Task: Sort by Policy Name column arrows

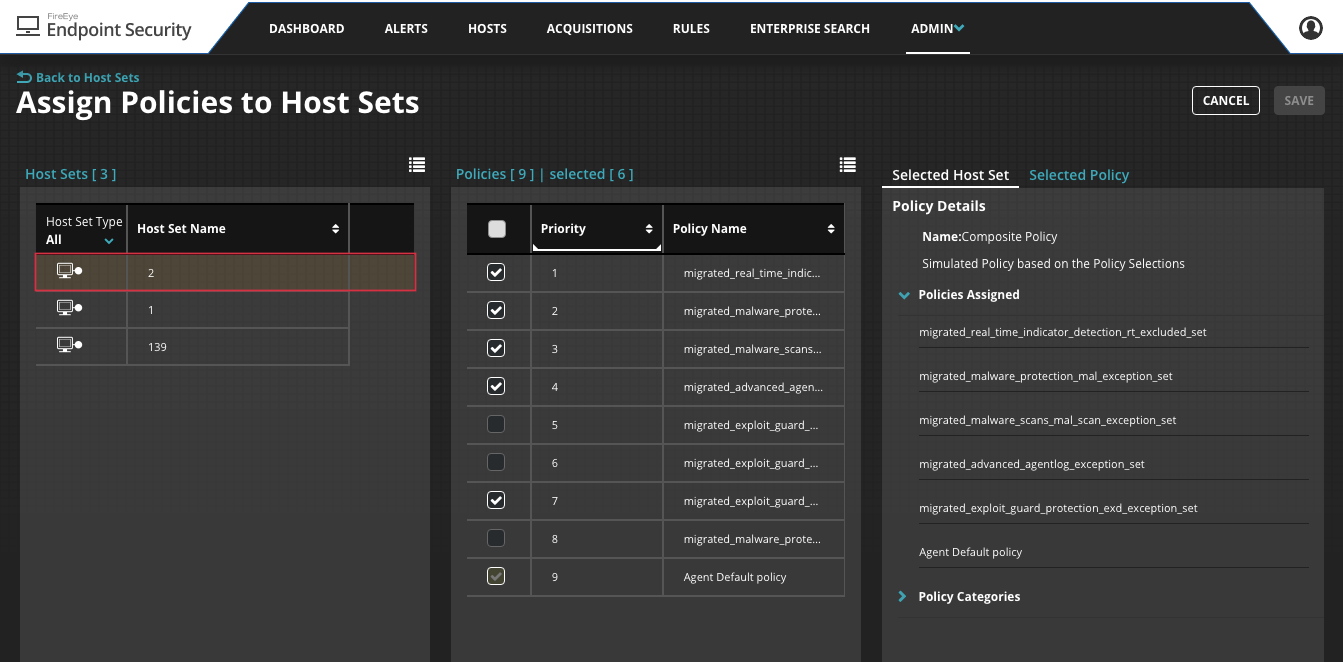Action: 831,229
